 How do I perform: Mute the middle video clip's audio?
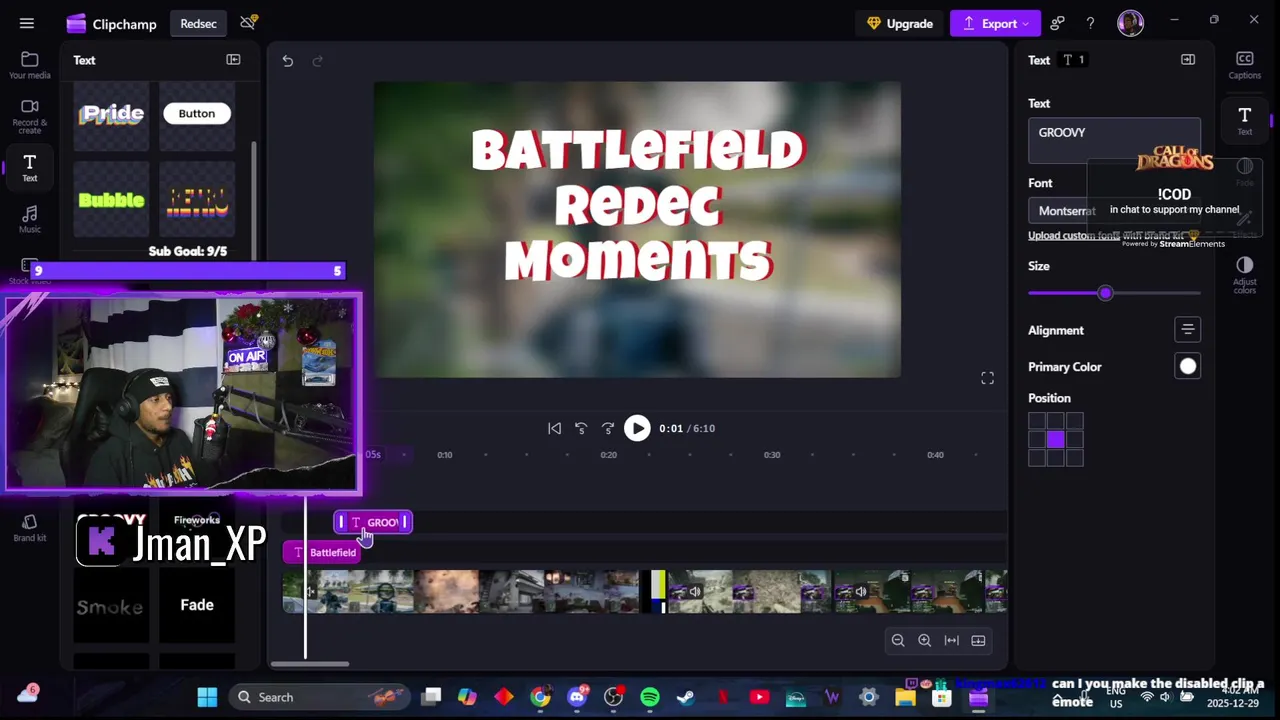click(x=695, y=591)
